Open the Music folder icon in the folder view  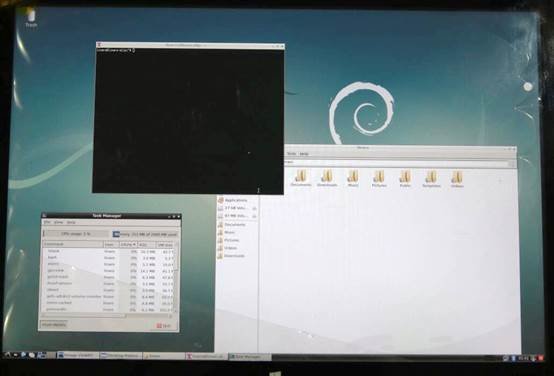pos(353,178)
